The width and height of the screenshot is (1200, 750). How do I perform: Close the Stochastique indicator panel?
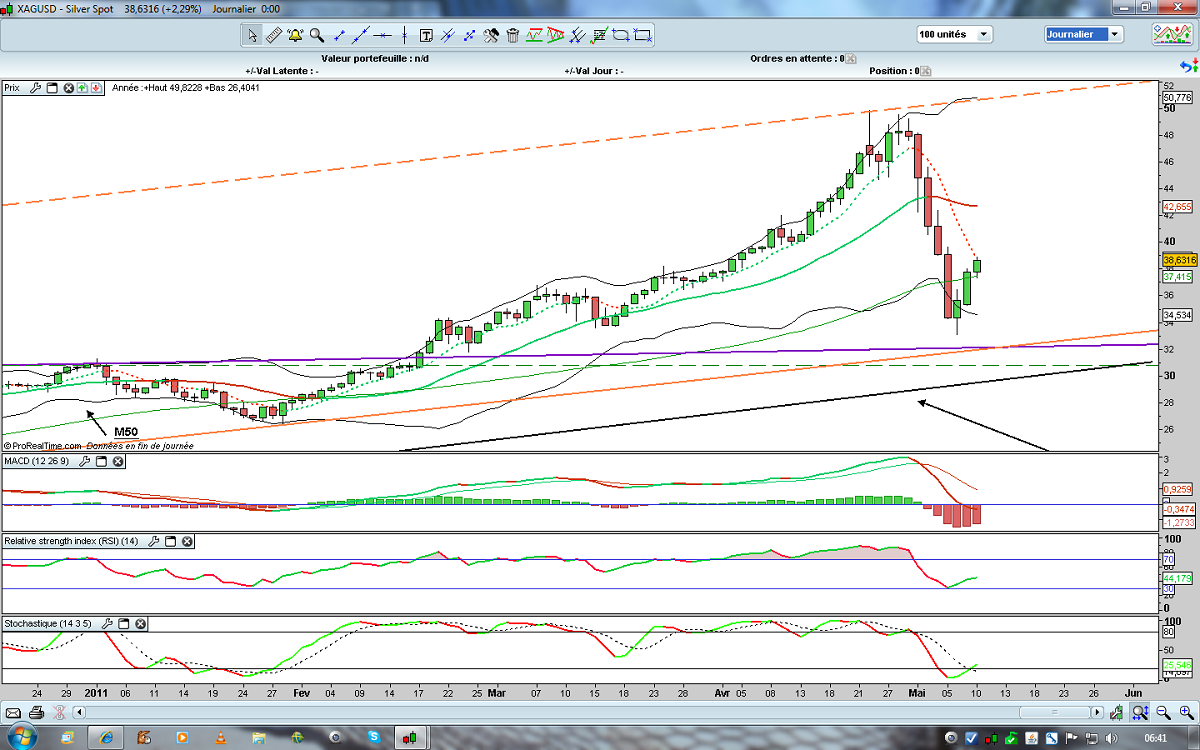(x=141, y=623)
